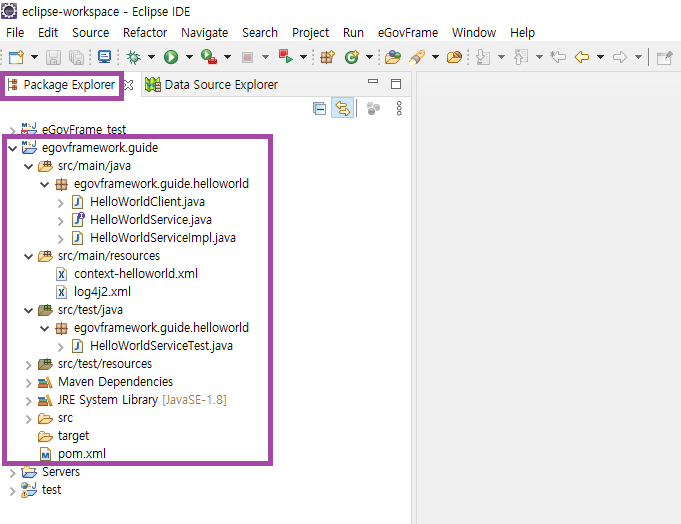Collapse the src/main/java folder

click(29, 166)
